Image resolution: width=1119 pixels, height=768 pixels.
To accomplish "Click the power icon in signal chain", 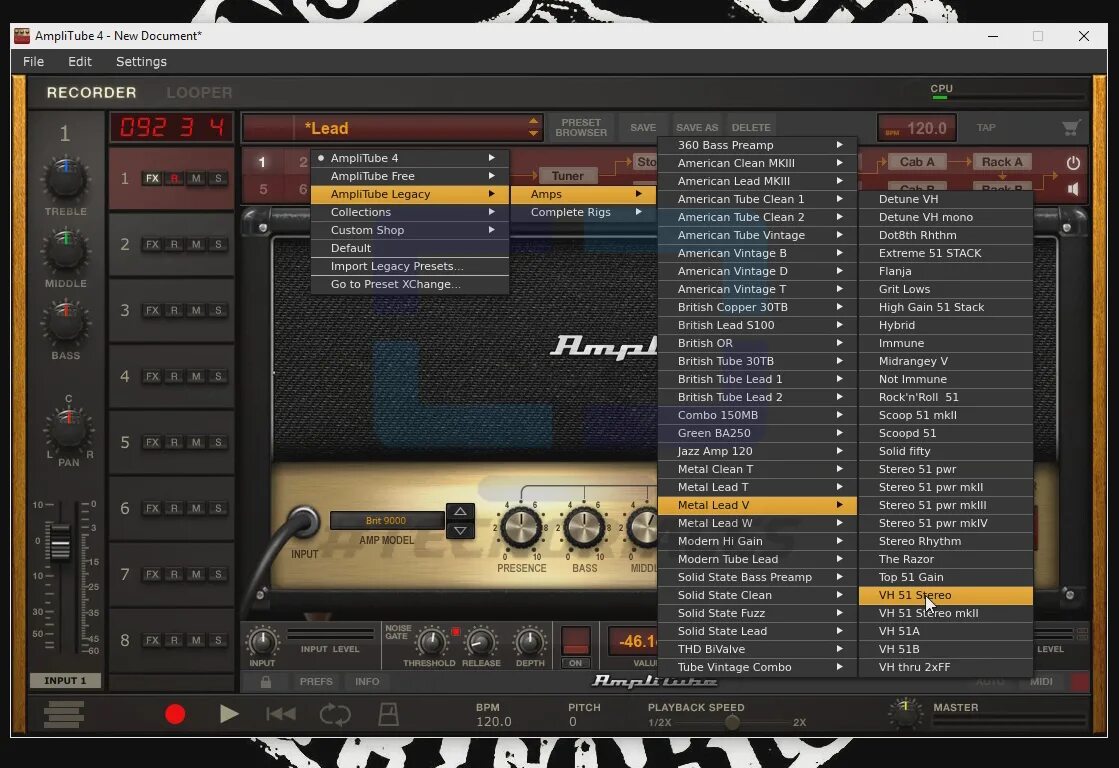I will coord(1073,163).
